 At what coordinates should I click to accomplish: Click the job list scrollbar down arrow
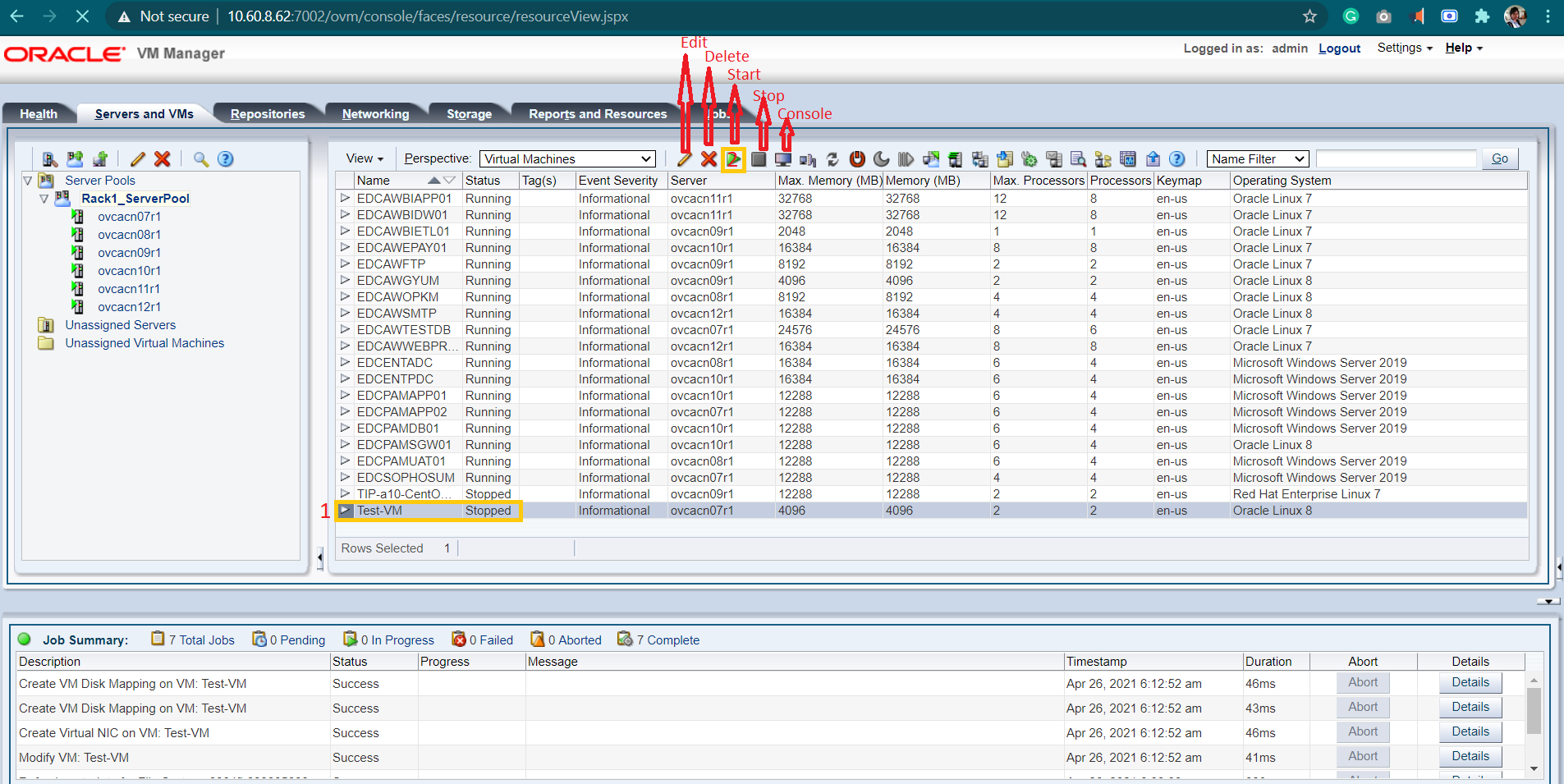pyautogui.click(x=1534, y=769)
